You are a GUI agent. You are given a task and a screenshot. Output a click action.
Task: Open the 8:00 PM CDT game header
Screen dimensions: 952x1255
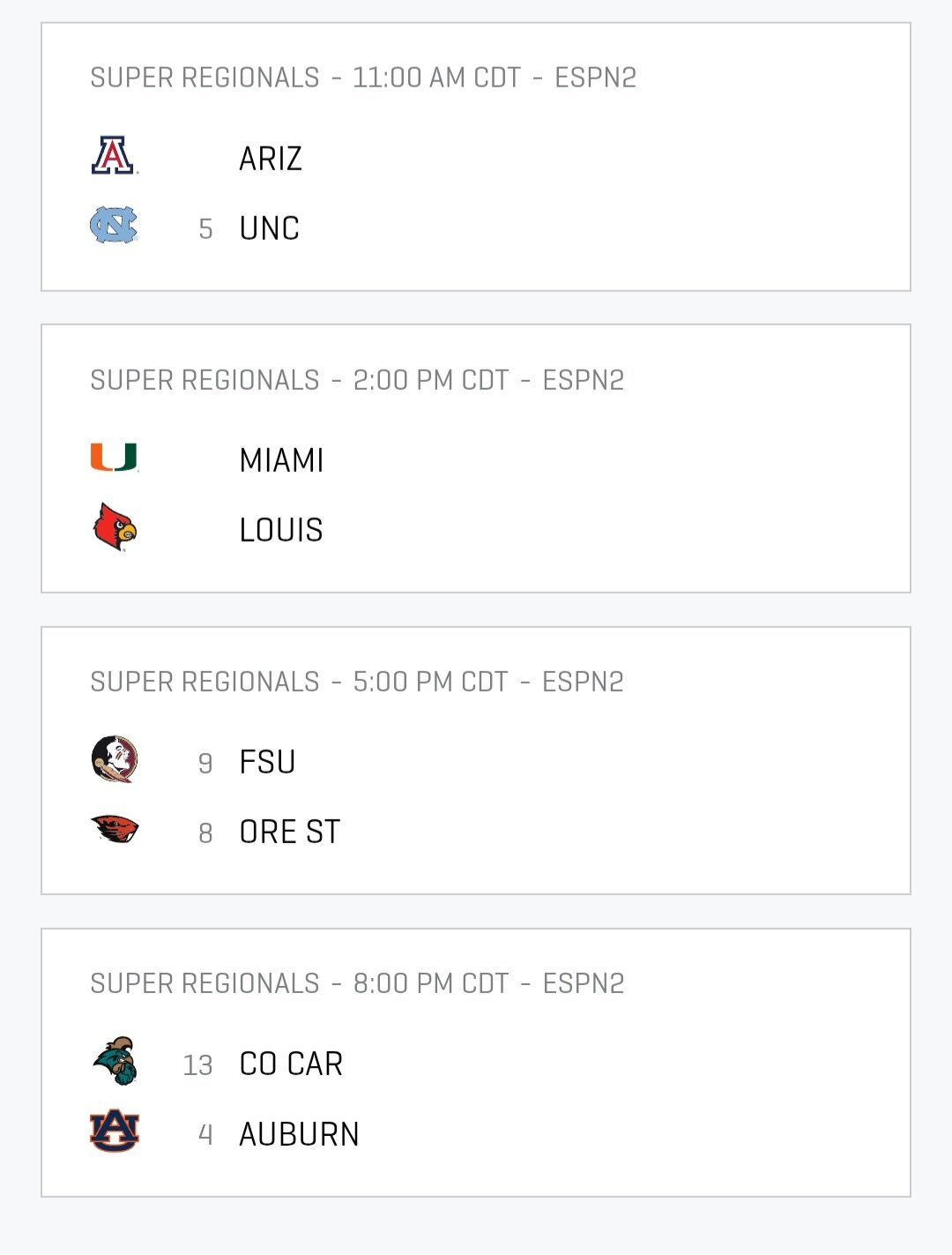(357, 983)
